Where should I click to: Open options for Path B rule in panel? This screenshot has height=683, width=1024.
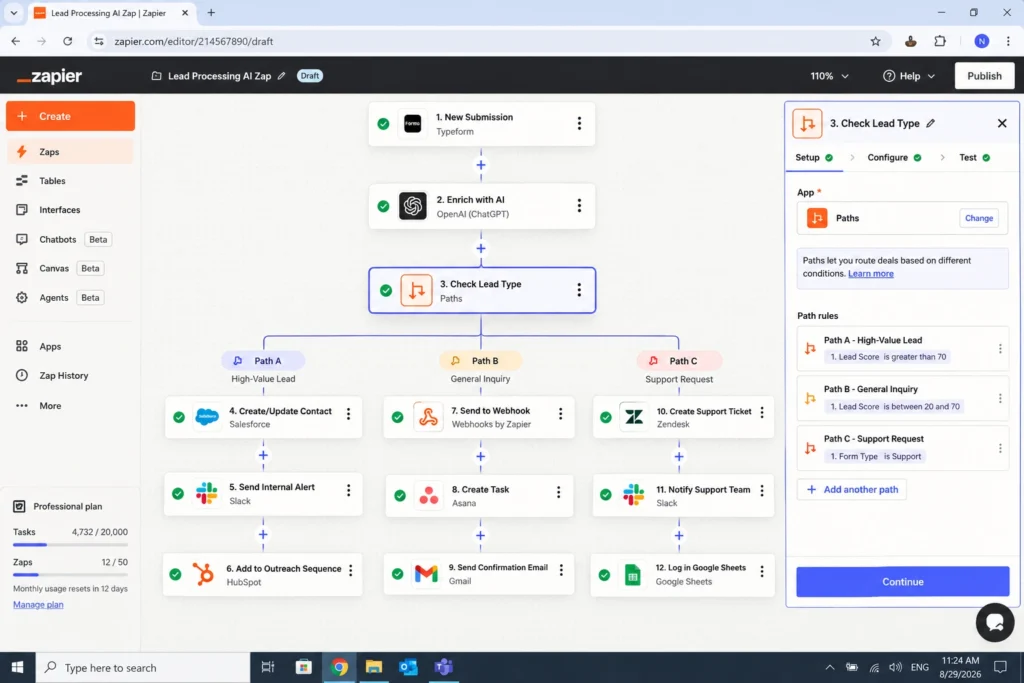(1000, 398)
